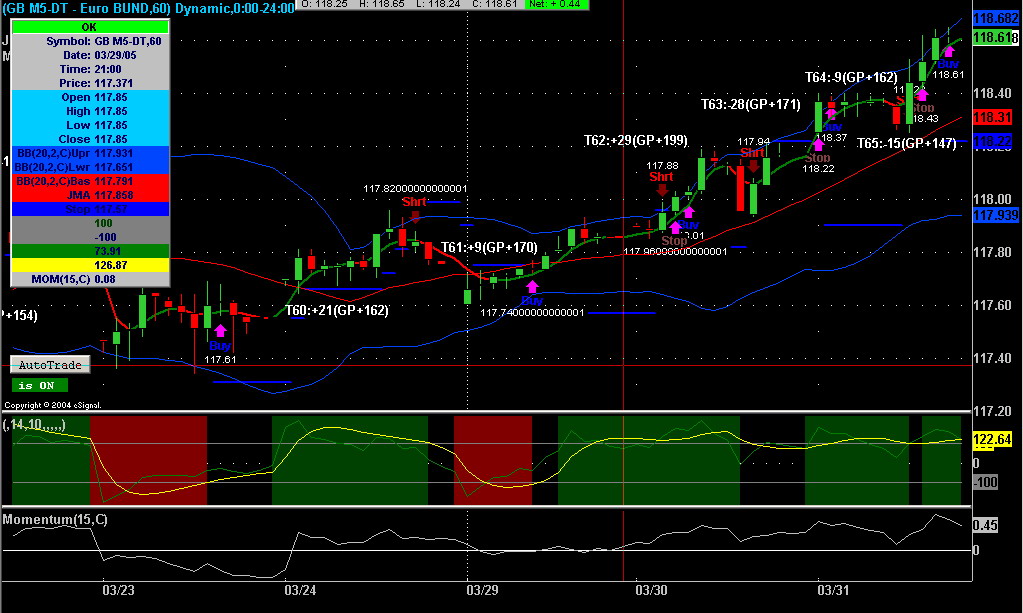Click the magenta Buy arrow at 117.61

[x=221, y=331]
